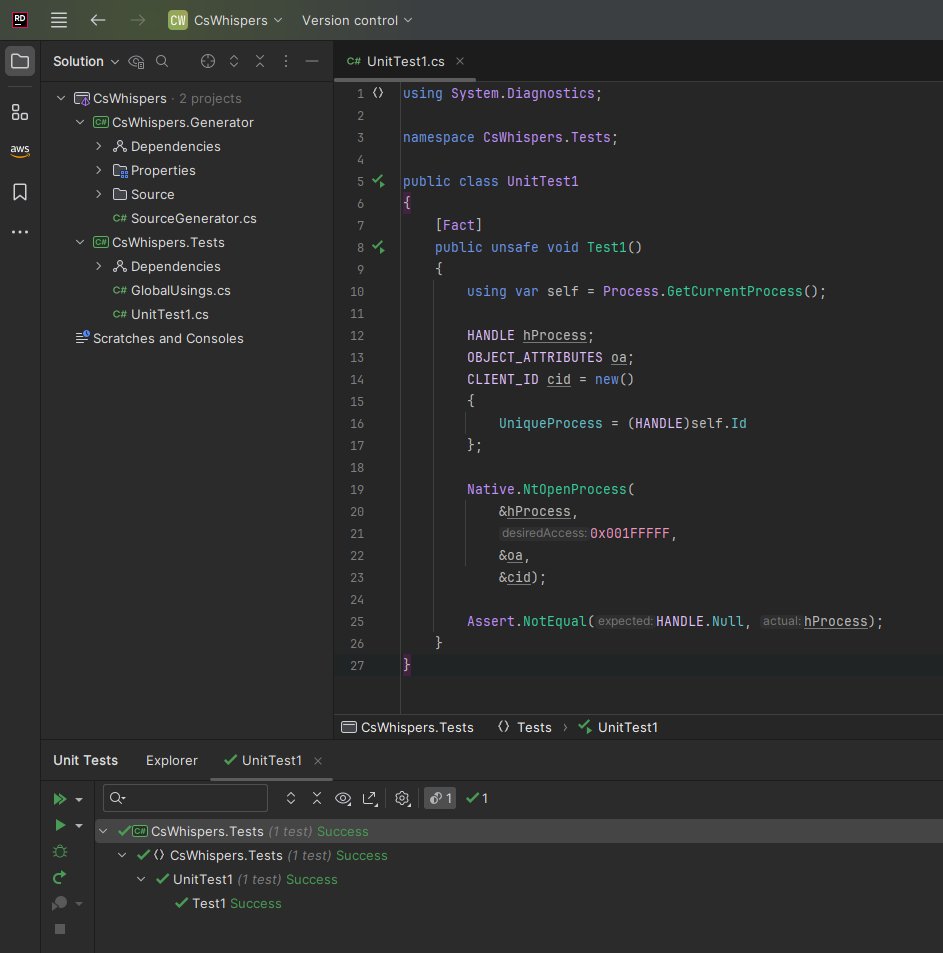Click the gutter icon at line 1
The width and height of the screenshot is (943, 953).
[x=378, y=93]
